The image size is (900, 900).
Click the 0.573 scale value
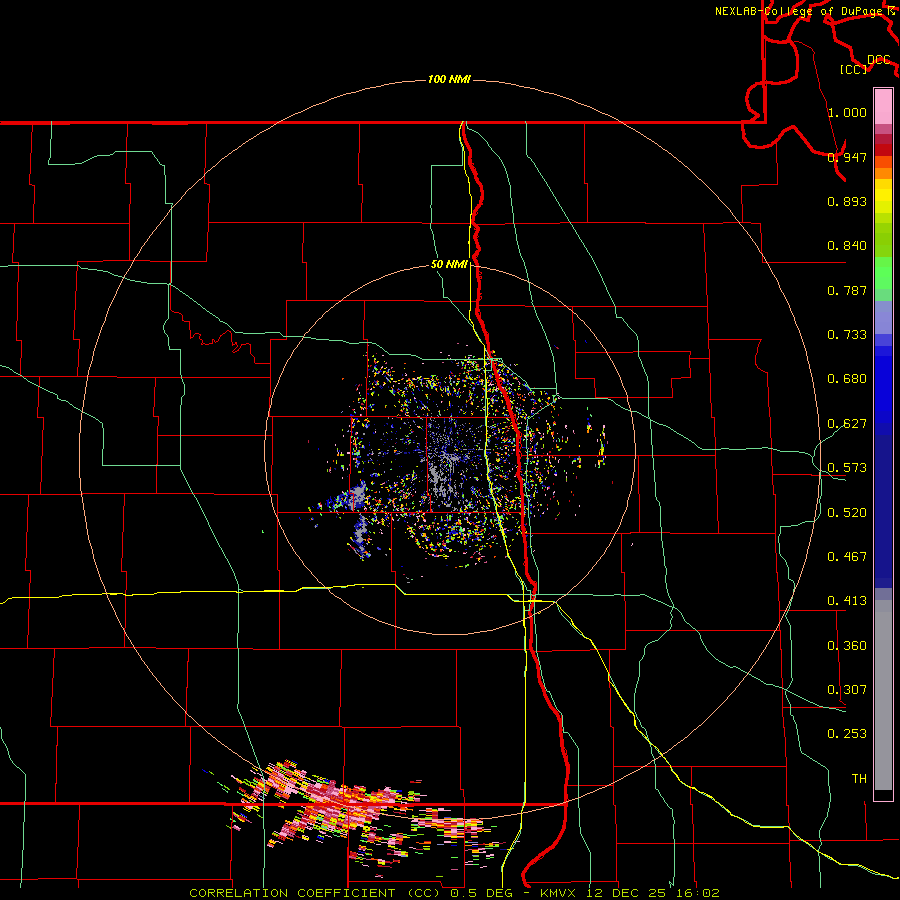[x=847, y=468]
